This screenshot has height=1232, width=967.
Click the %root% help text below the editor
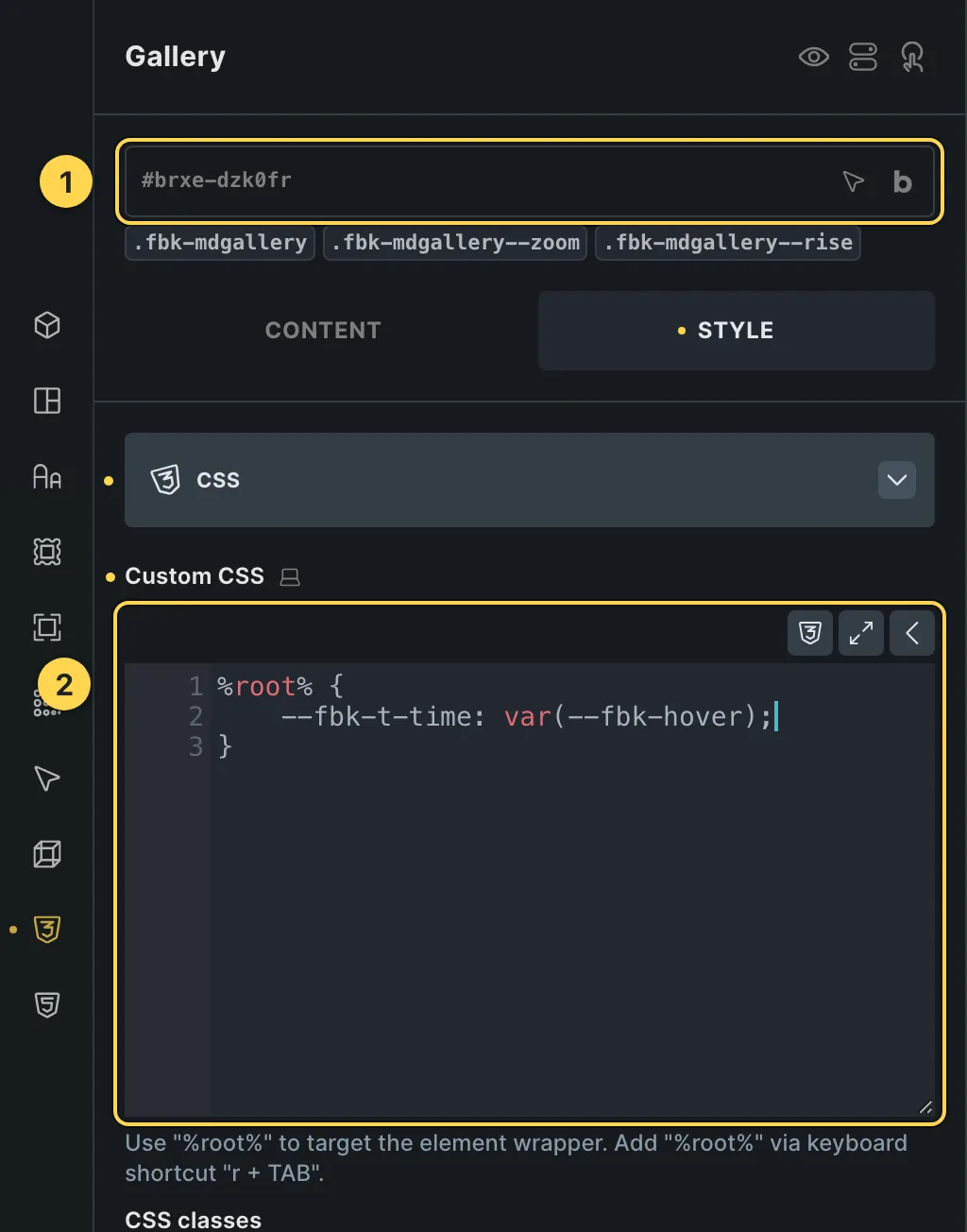tap(517, 1158)
